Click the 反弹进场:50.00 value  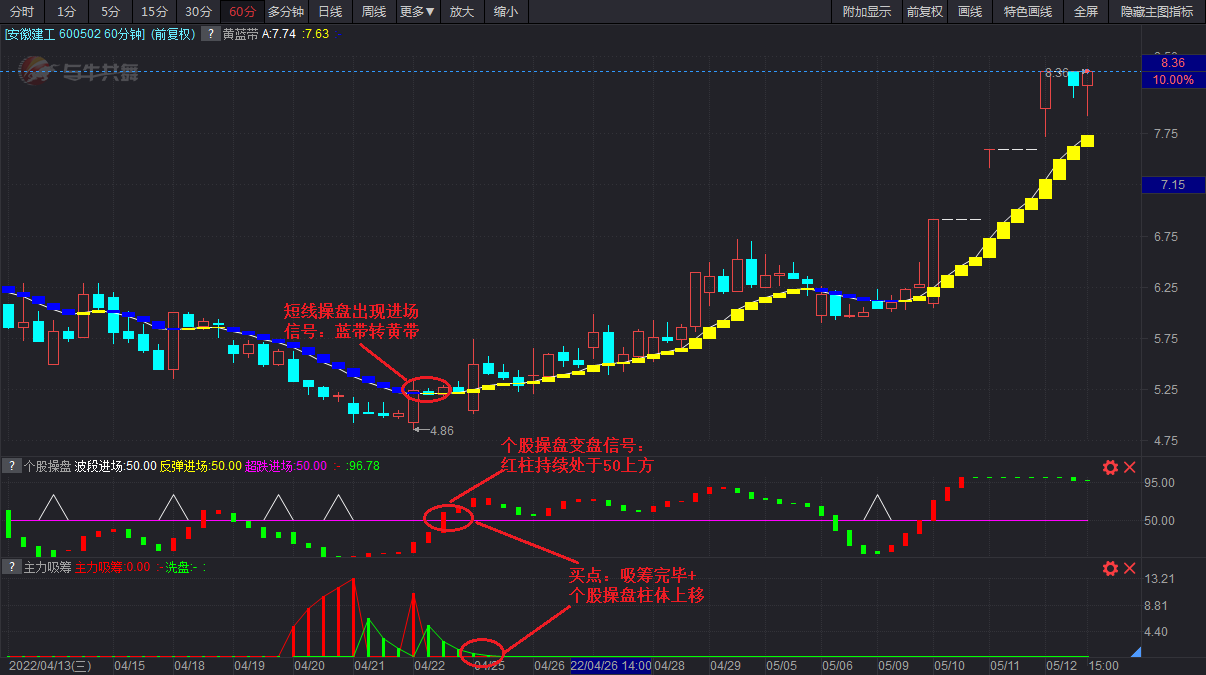pos(201,466)
